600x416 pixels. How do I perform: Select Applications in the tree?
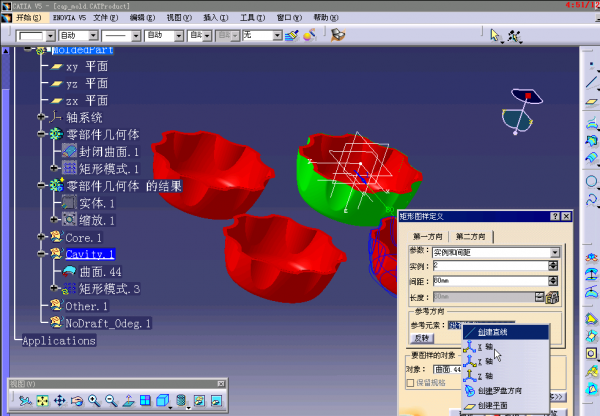tap(59, 341)
